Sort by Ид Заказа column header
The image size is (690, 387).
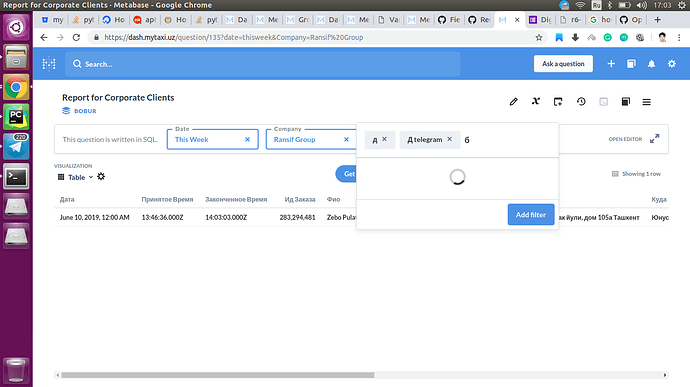click(x=300, y=199)
